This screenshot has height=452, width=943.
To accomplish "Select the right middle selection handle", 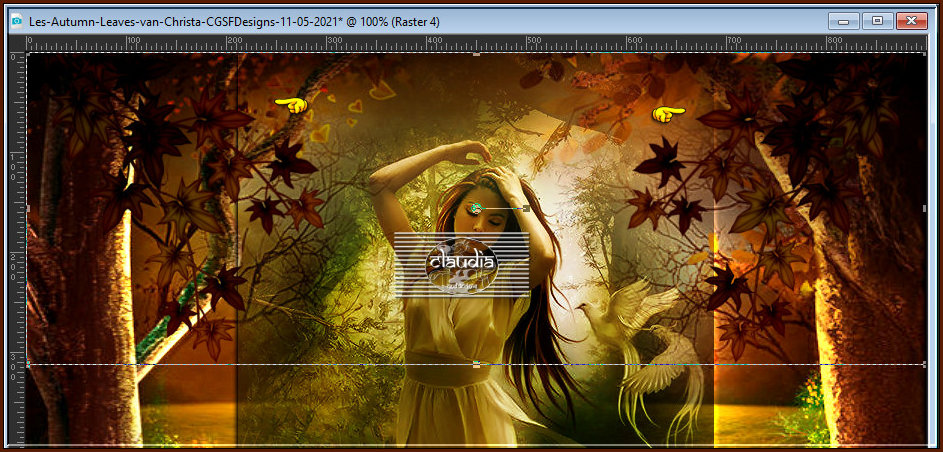I will click(x=925, y=208).
